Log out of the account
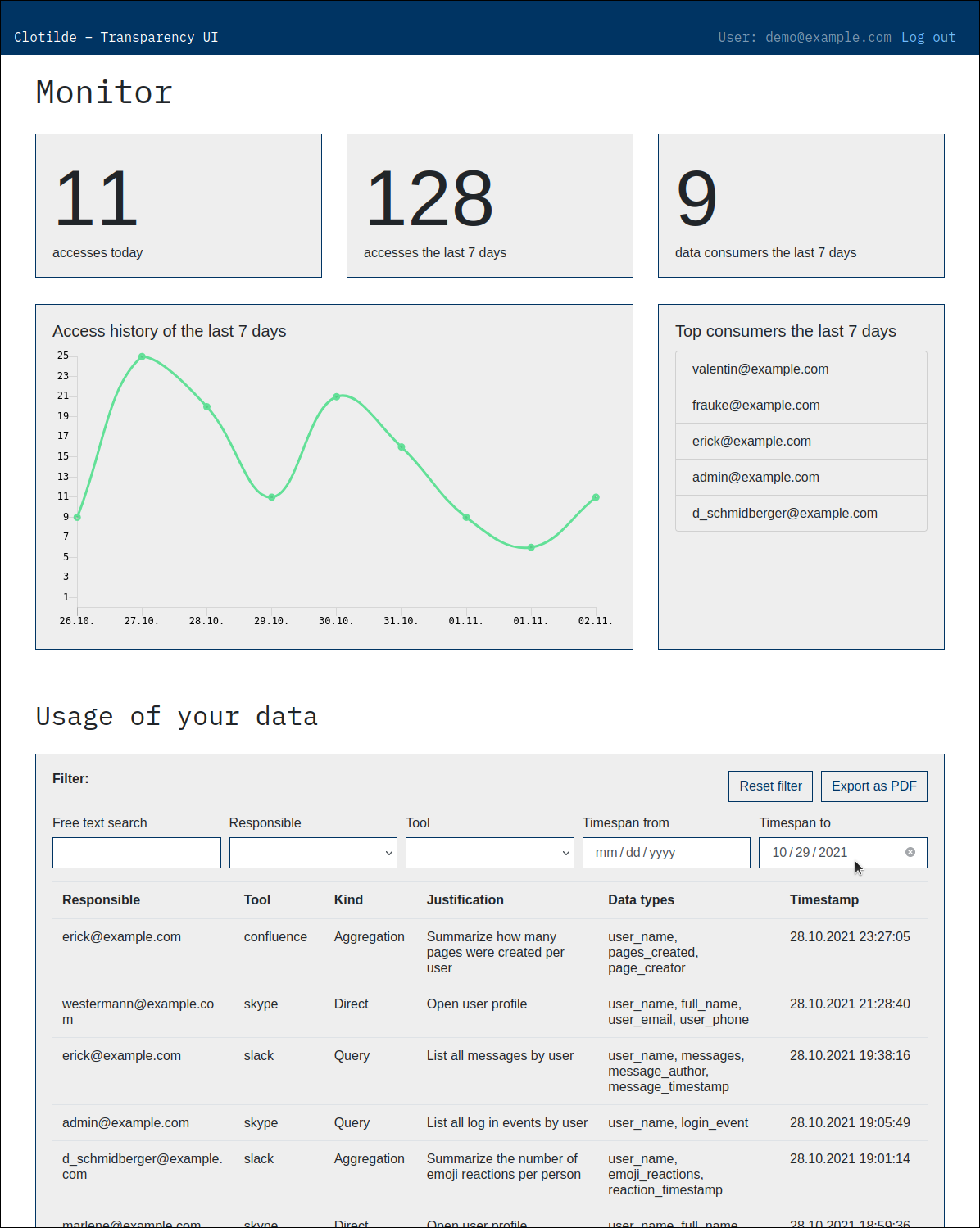 (x=928, y=37)
